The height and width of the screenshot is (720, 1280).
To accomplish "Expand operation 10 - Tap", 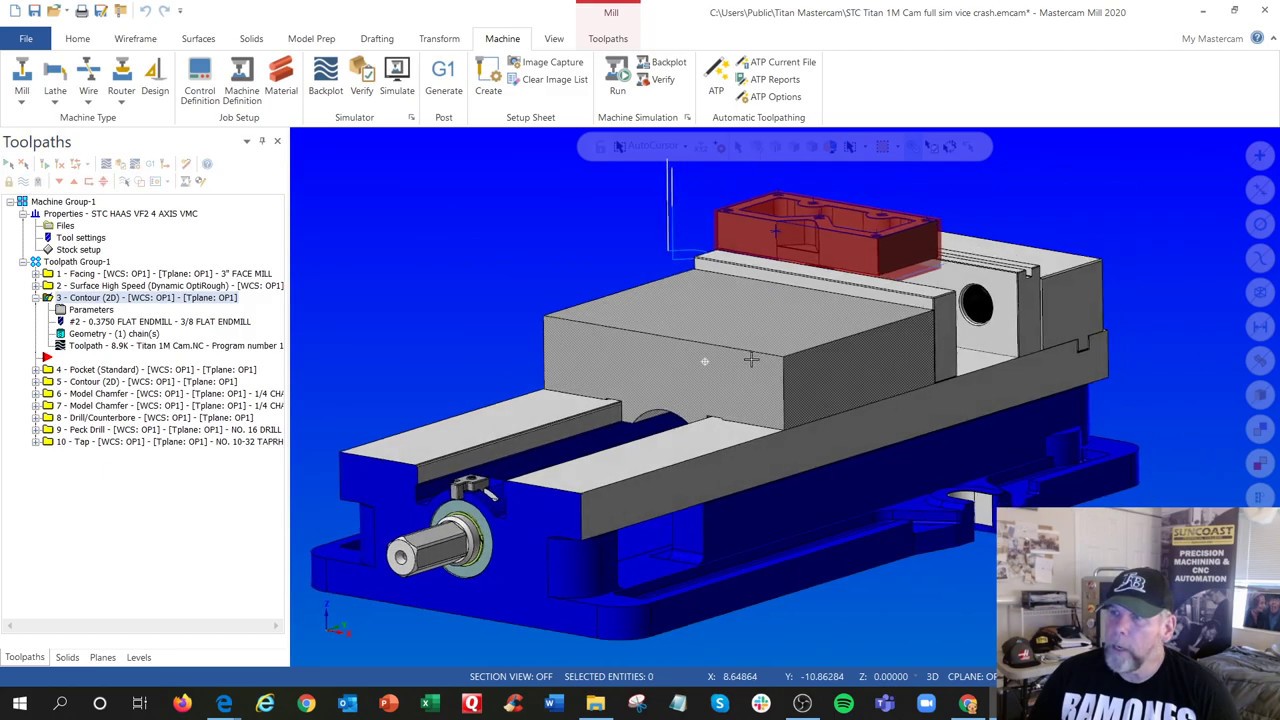I will tap(35, 442).
